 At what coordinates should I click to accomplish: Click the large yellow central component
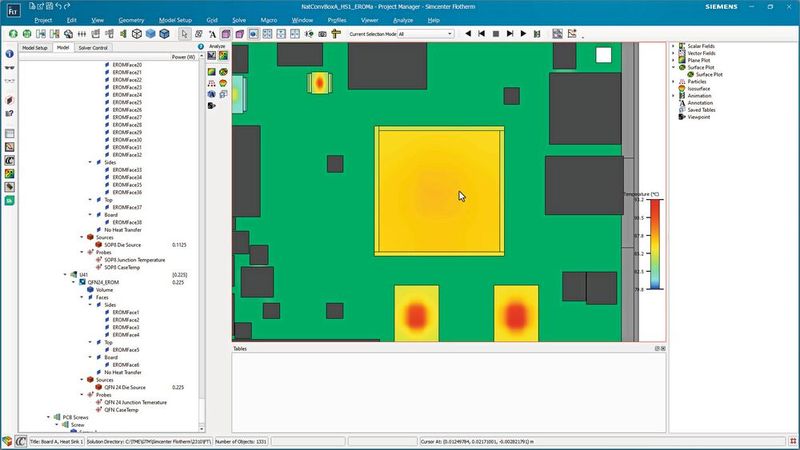(439, 191)
